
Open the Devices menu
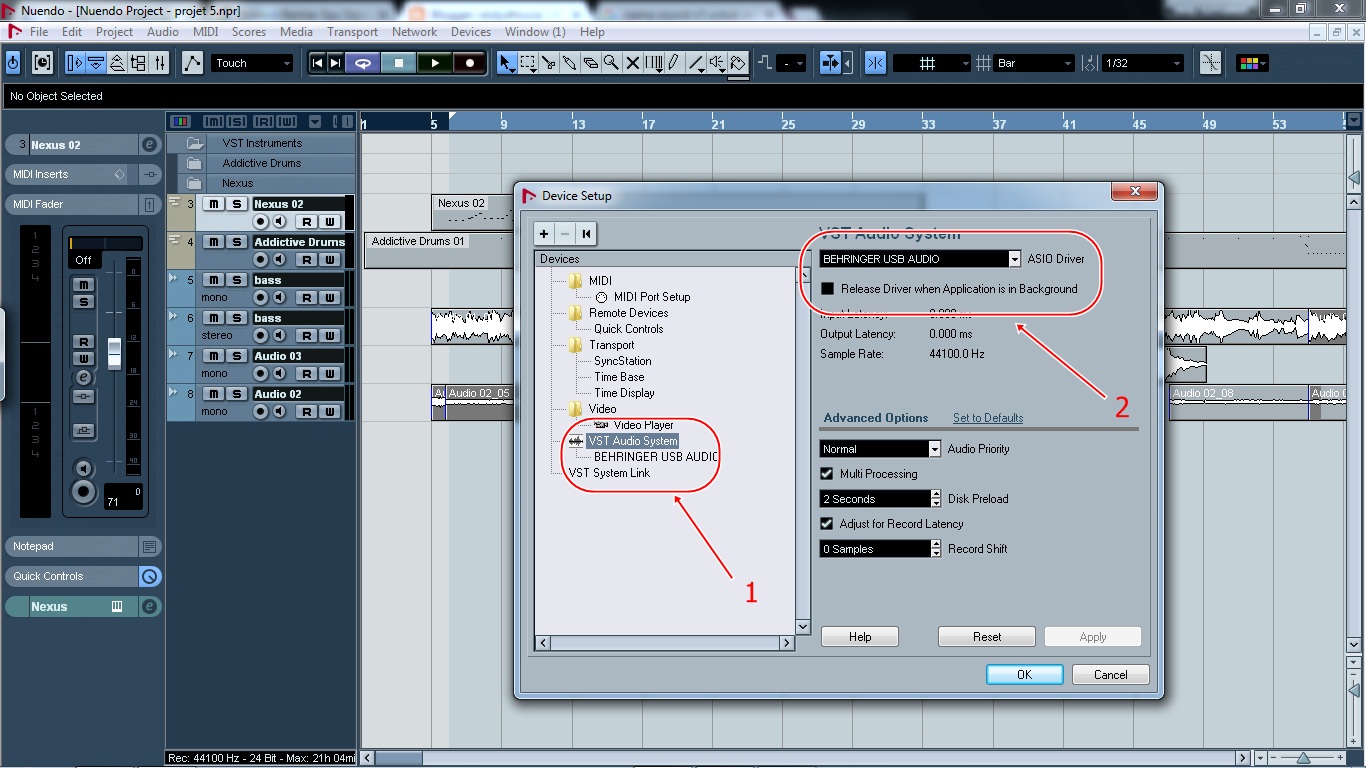coord(470,32)
